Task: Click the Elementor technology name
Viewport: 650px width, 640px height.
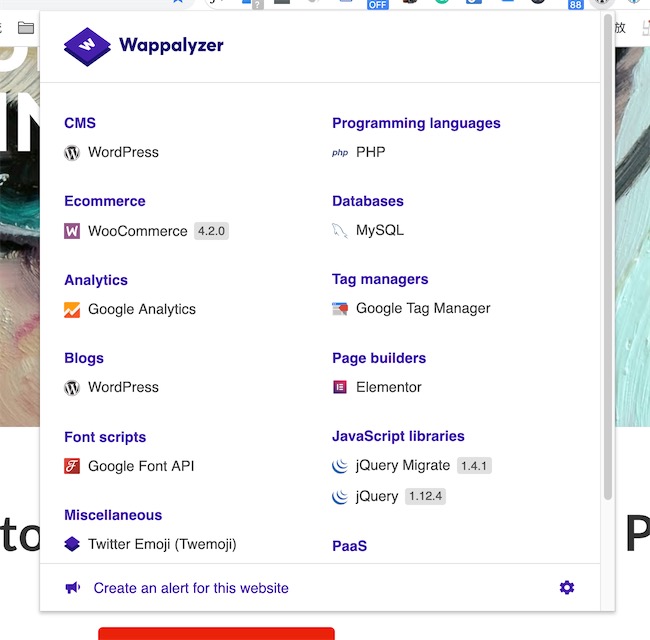Action: point(388,387)
